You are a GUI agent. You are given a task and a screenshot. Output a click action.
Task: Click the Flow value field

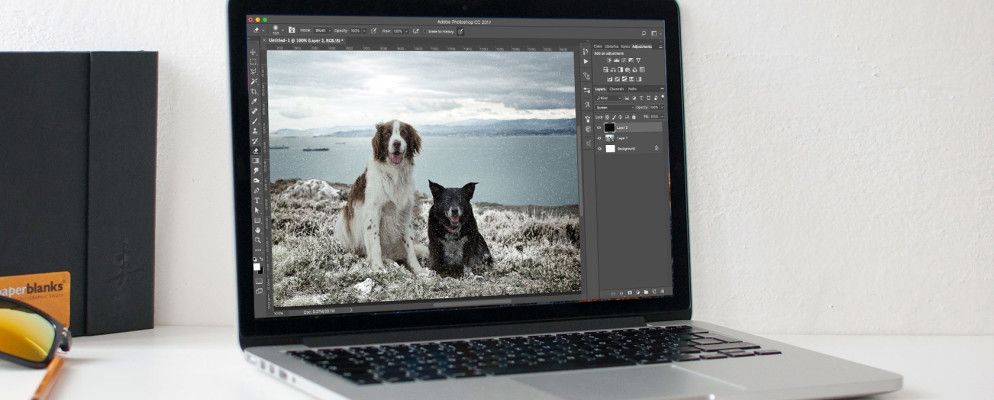point(397,31)
